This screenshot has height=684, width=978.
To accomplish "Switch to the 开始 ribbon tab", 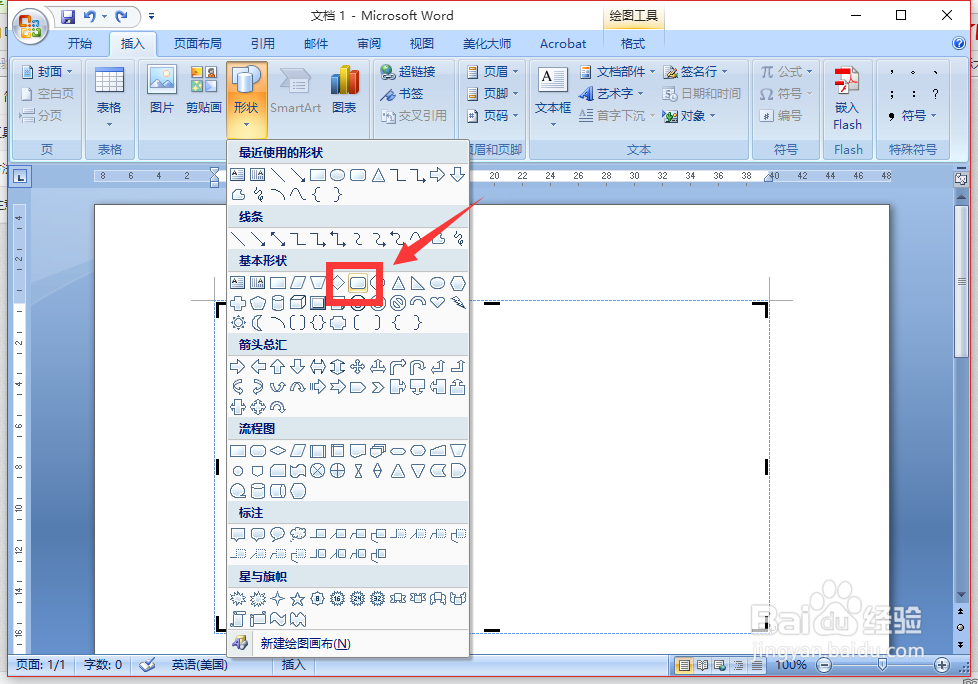I will 79,43.
